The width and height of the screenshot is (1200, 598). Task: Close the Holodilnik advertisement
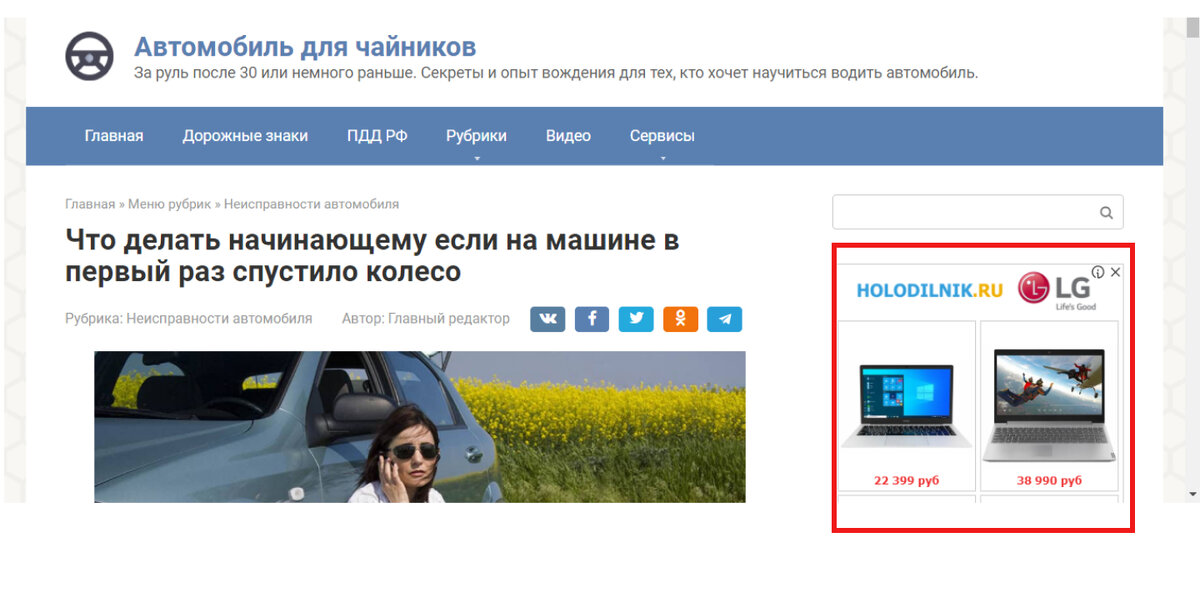[x=1116, y=272]
